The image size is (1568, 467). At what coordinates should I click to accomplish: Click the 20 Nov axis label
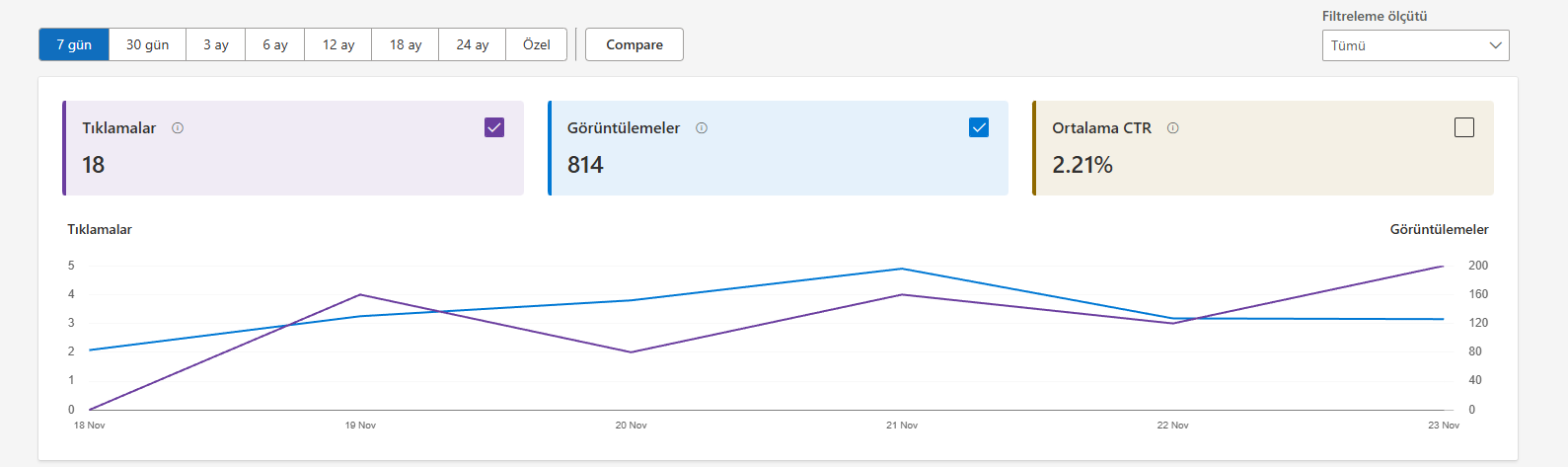click(632, 426)
